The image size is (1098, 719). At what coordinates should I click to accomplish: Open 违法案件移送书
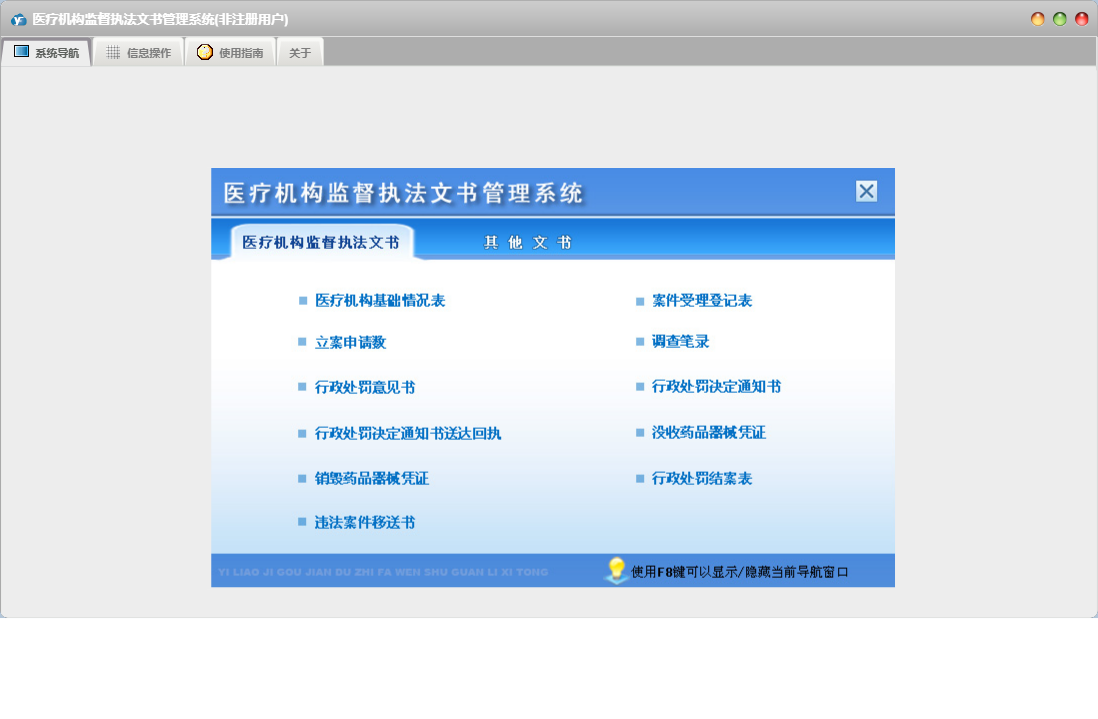[365, 522]
